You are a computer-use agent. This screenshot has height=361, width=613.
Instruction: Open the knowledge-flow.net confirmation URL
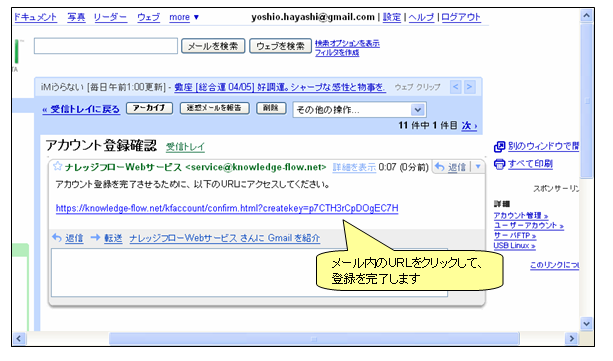tap(227, 208)
